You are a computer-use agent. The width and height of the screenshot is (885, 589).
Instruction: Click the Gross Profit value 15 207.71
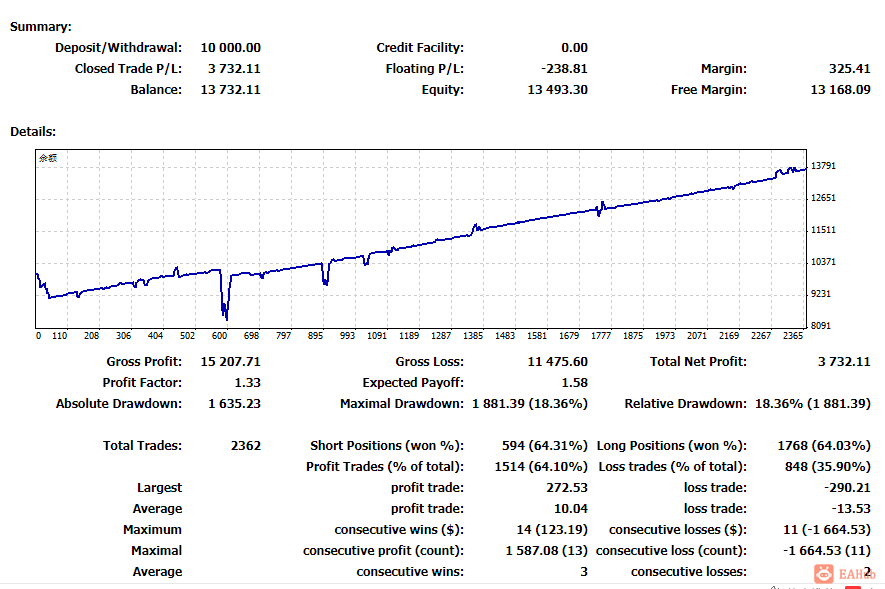point(230,362)
